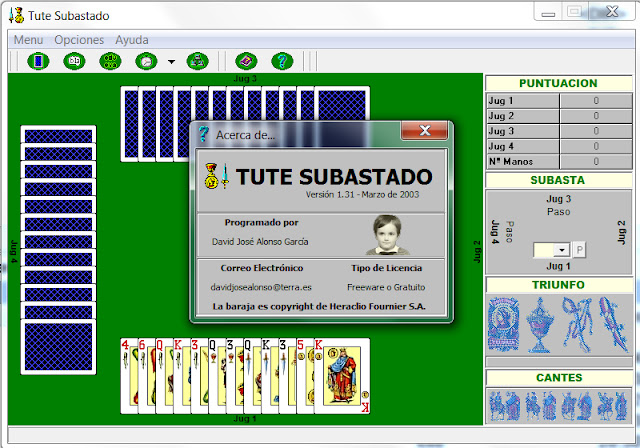This screenshot has height=448, width=640.
Task: Click the 'Versión 1.31 - Marzo de 2003' text
Action: (362, 195)
